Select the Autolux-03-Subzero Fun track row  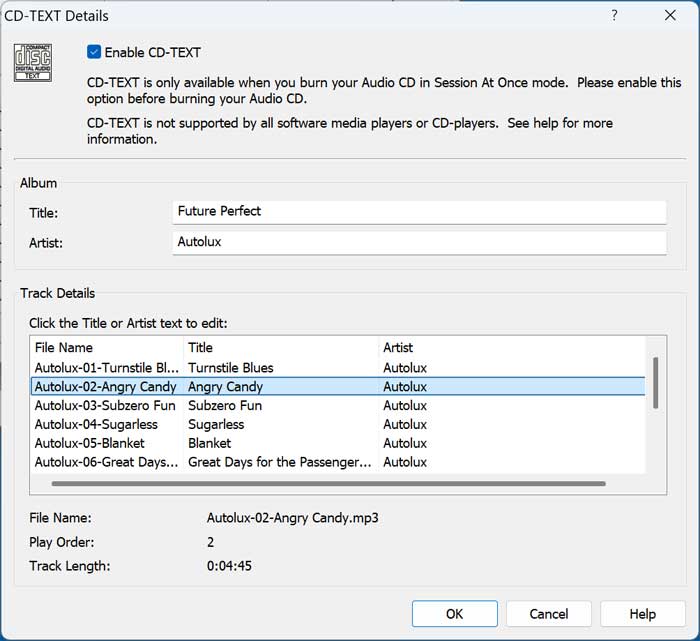click(x=104, y=406)
